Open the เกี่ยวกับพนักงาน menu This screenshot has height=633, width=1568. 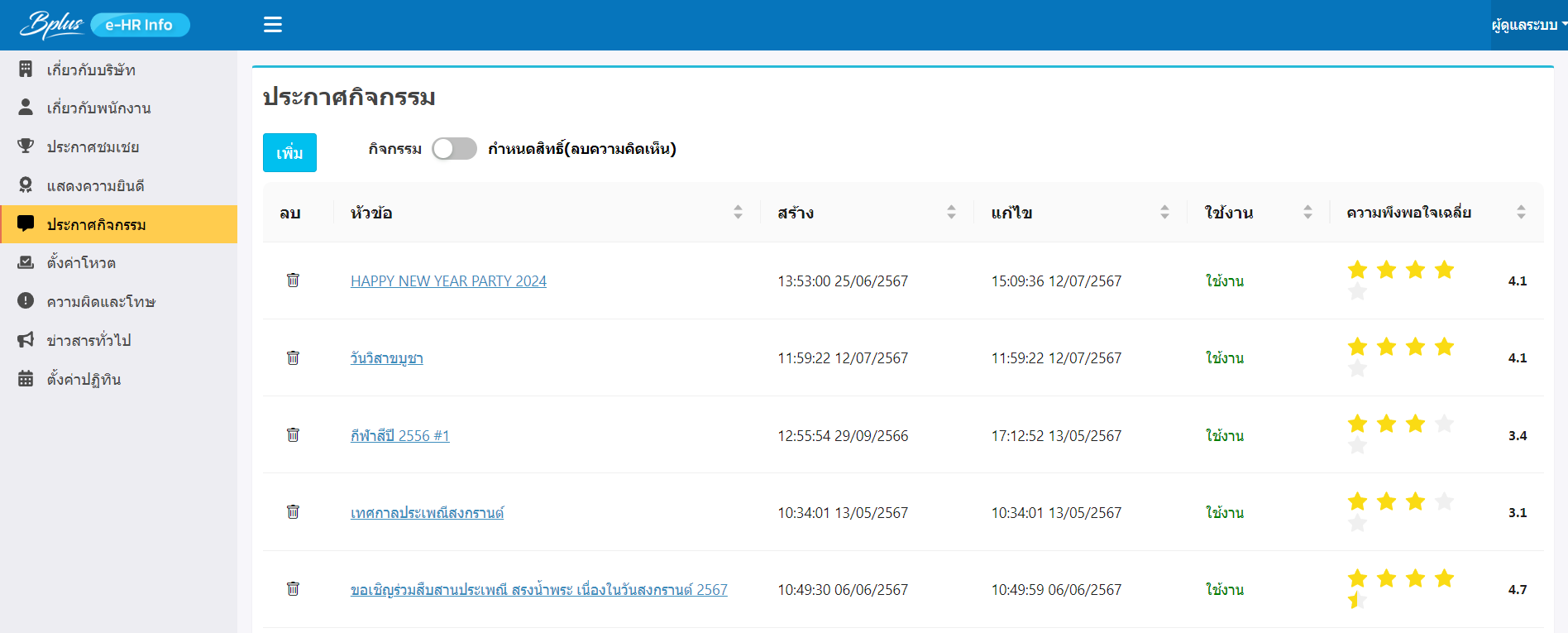pyautogui.click(x=118, y=108)
